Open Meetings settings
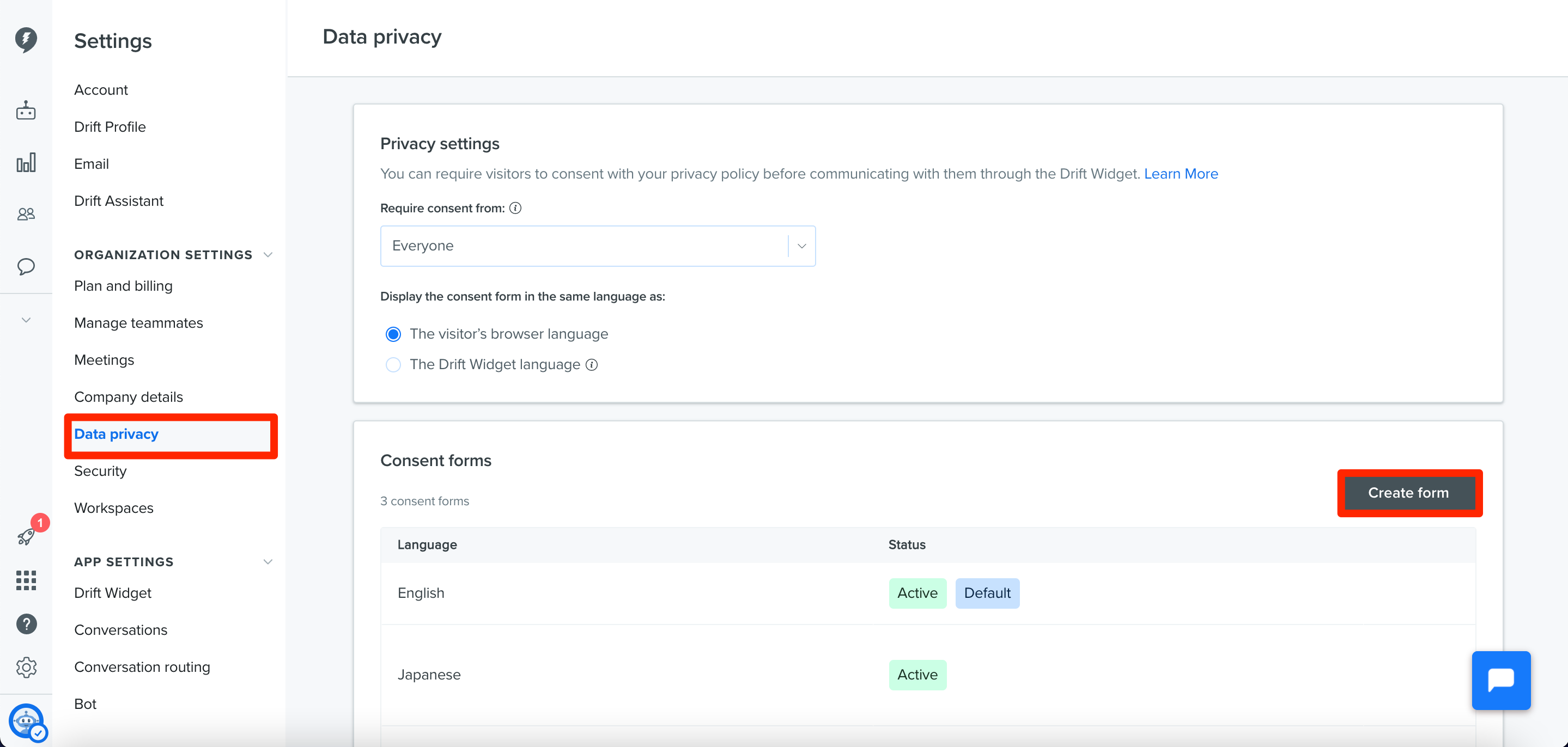Image resolution: width=1568 pixels, height=747 pixels. click(x=104, y=360)
